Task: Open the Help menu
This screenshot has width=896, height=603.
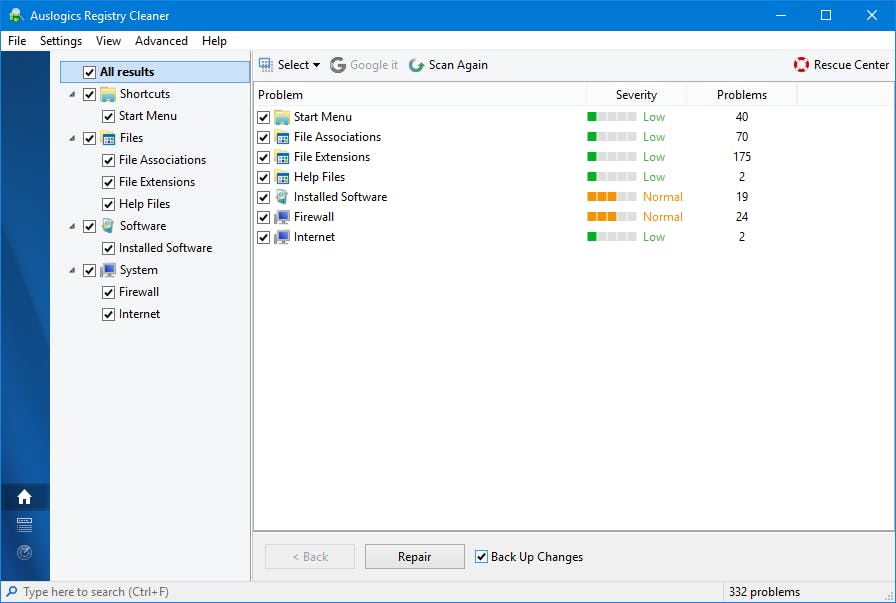Action: tap(214, 41)
